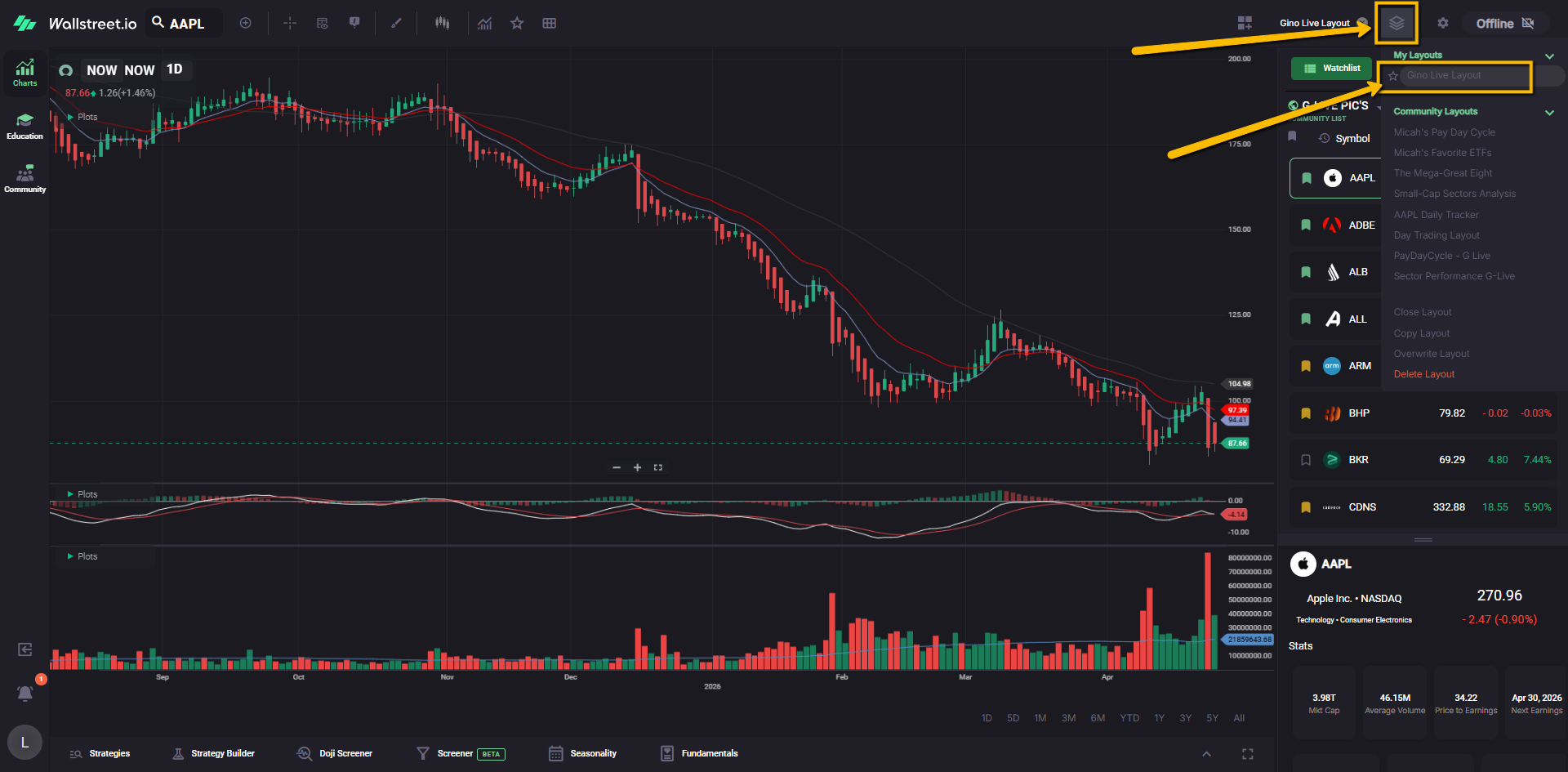Click the crosshair cursor tool
This screenshot has height=772, width=1568.
pyautogui.click(x=290, y=23)
